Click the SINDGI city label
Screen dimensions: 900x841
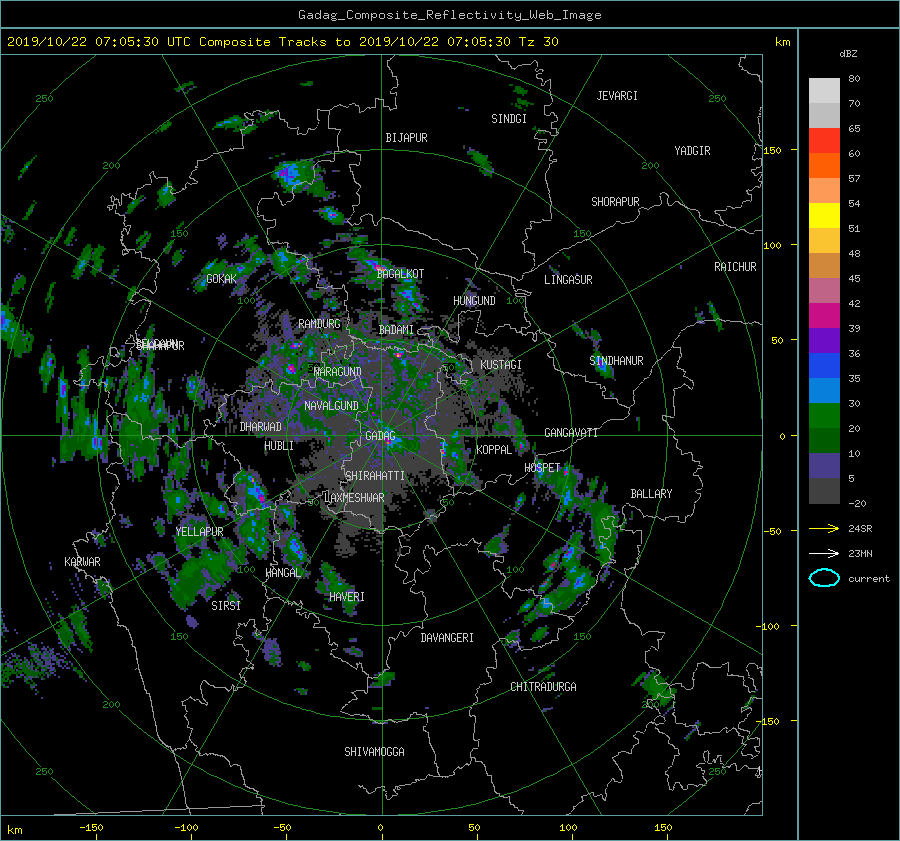[x=509, y=119]
